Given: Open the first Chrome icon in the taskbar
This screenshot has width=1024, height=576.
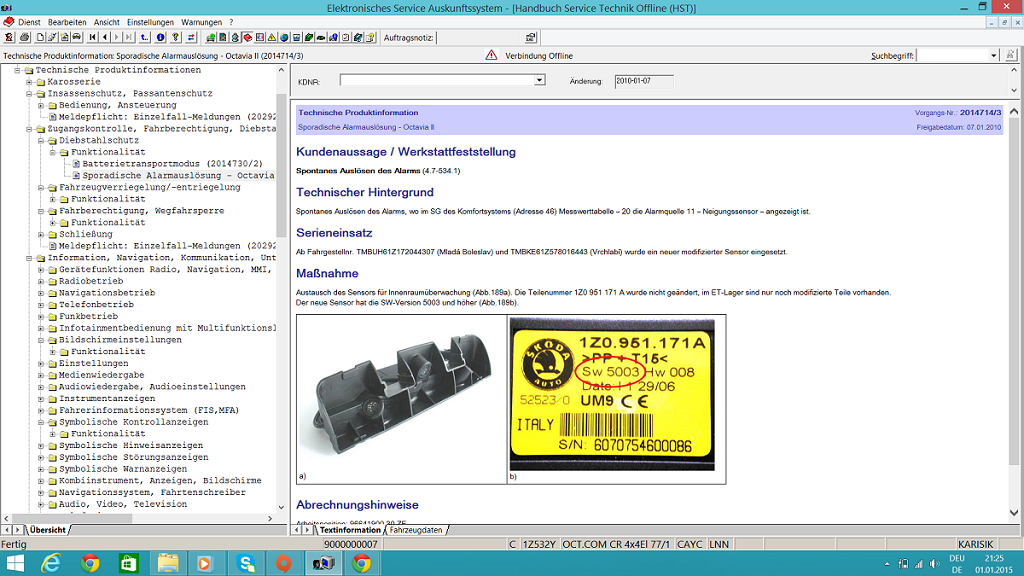Looking at the screenshot, I should tap(90, 563).
